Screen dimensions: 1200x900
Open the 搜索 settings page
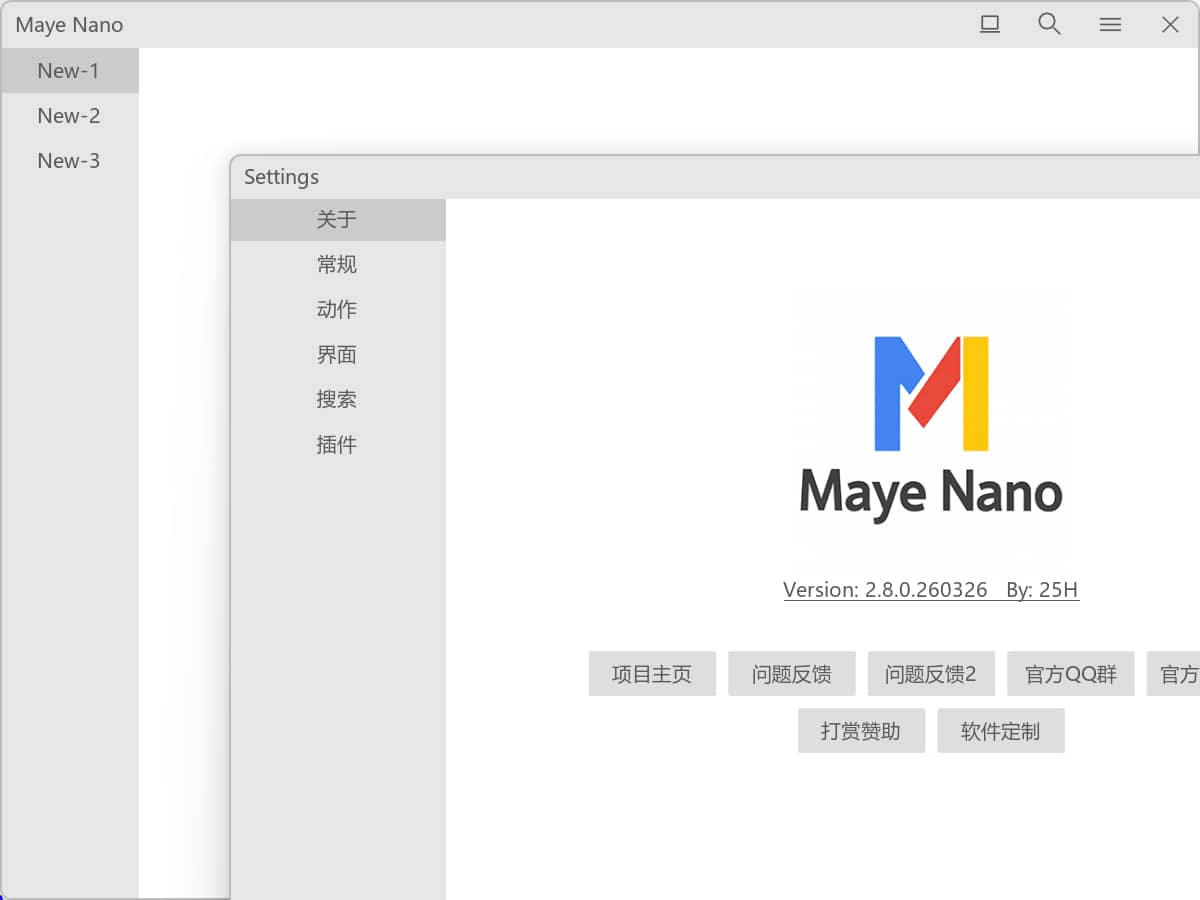coord(338,400)
